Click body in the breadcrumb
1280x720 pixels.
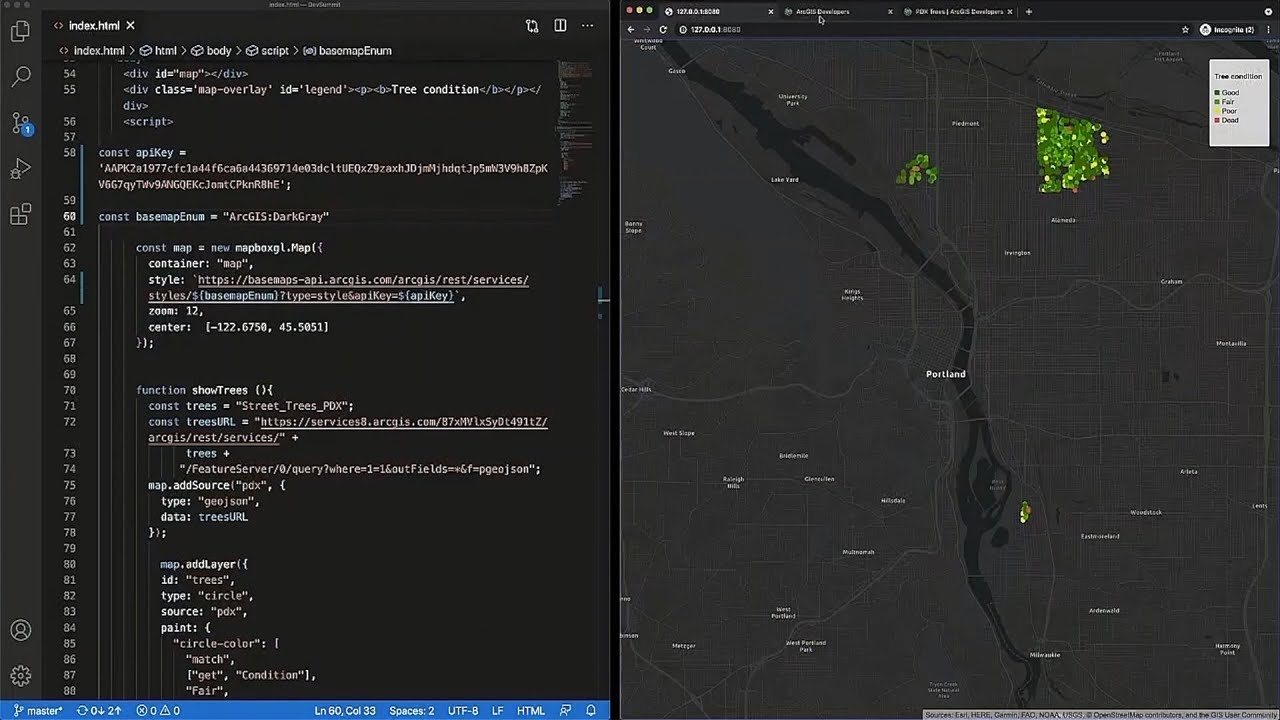tap(211, 50)
